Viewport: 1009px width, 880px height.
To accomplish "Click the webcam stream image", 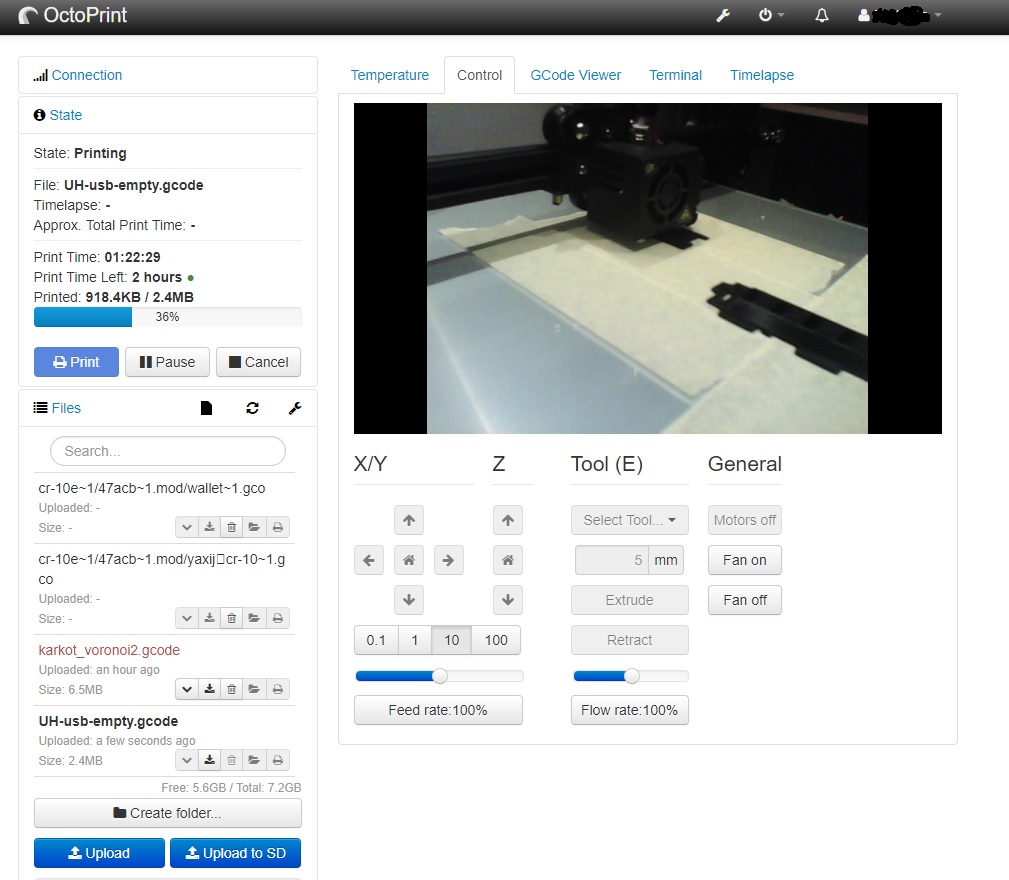I will coord(647,268).
